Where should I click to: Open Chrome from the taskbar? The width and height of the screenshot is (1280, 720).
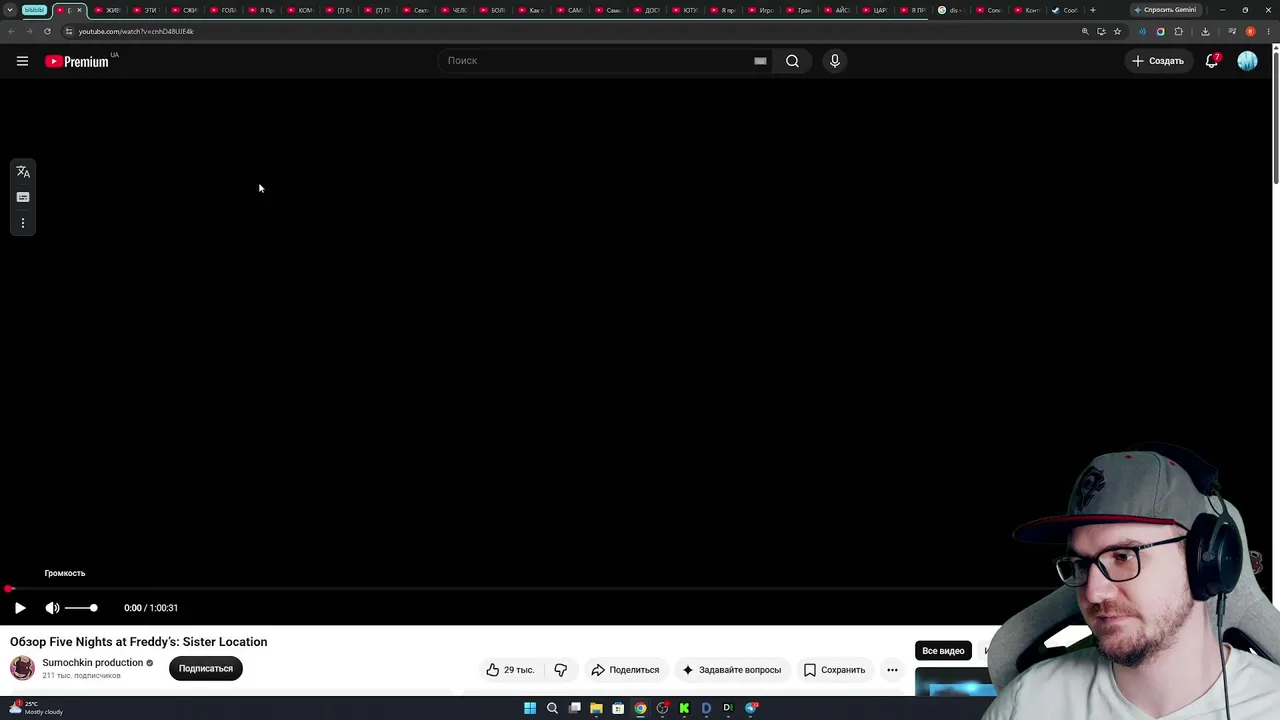640,708
